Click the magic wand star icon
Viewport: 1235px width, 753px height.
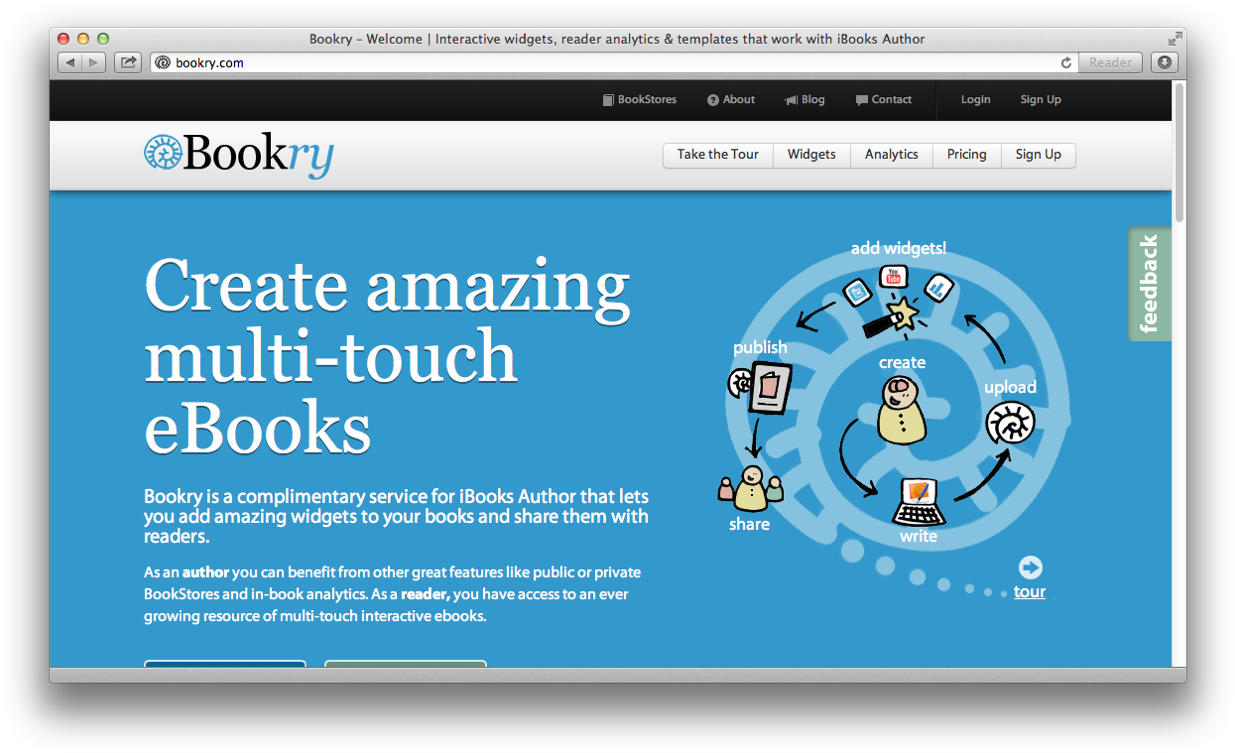coord(905,314)
